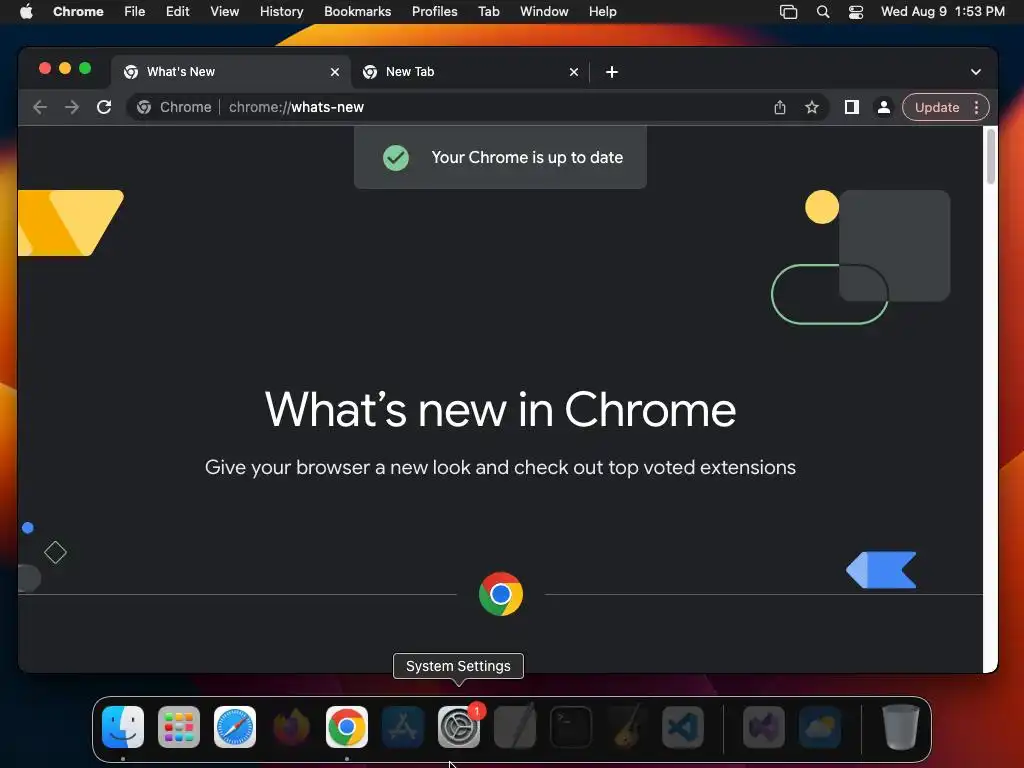Open Visual Studio Code from Dock

(x=683, y=727)
